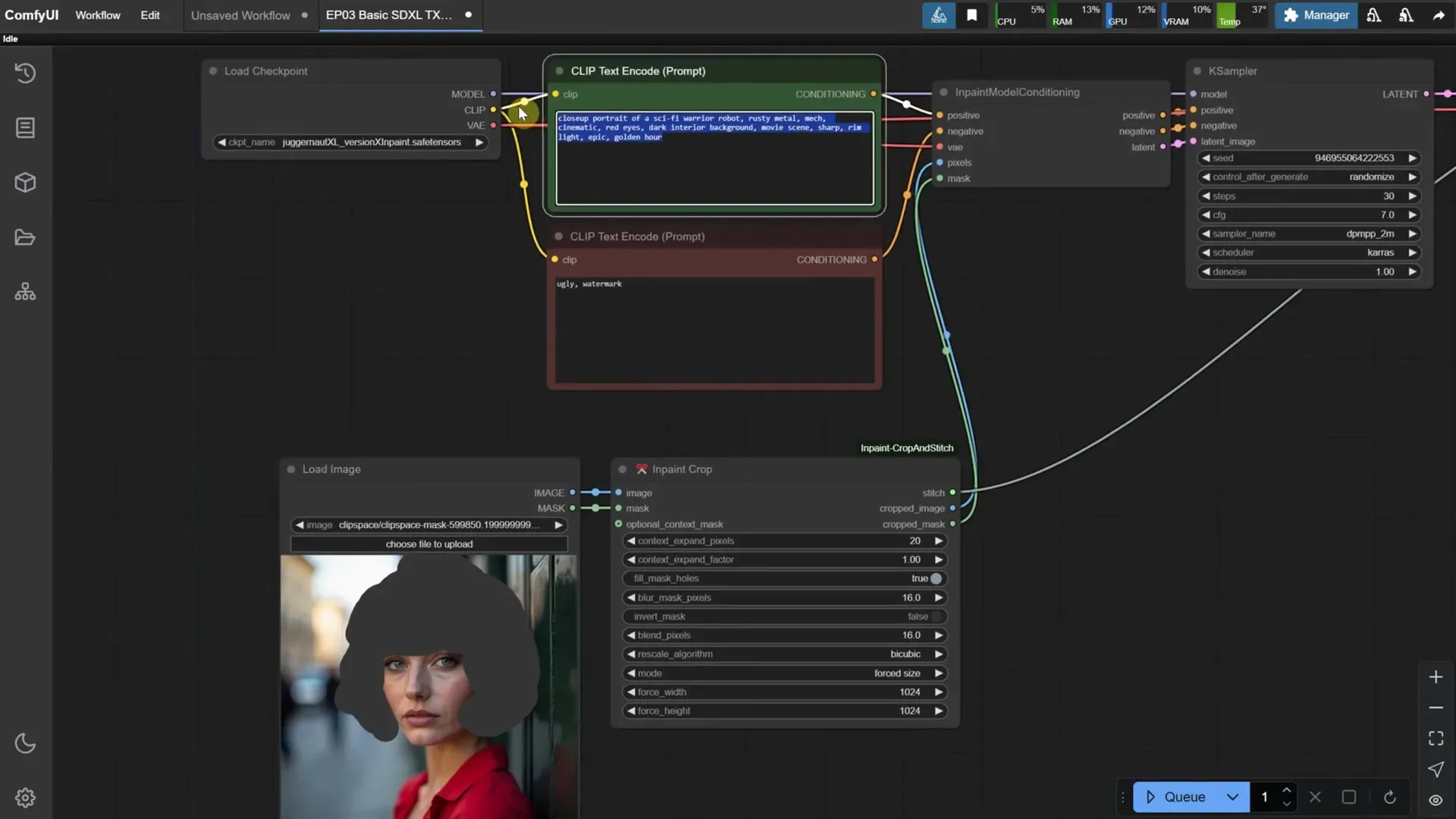Viewport: 1456px width, 819px height.
Task: Increase the cfg value in KSampler
Action: (1412, 215)
